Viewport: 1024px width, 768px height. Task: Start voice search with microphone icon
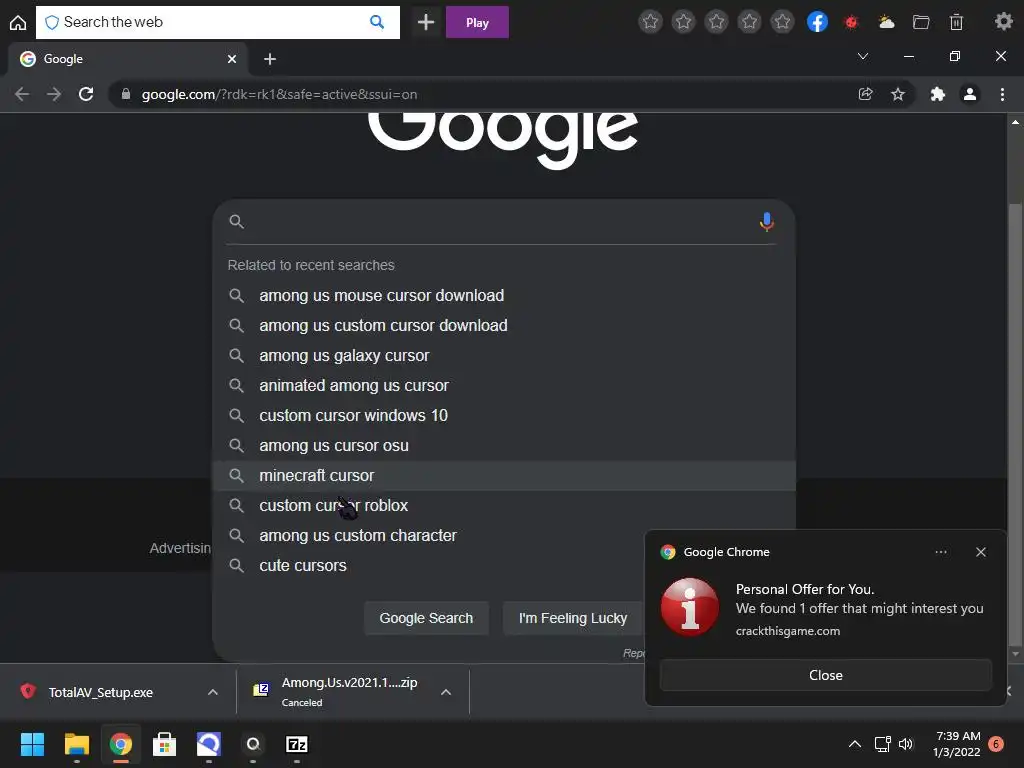767,222
